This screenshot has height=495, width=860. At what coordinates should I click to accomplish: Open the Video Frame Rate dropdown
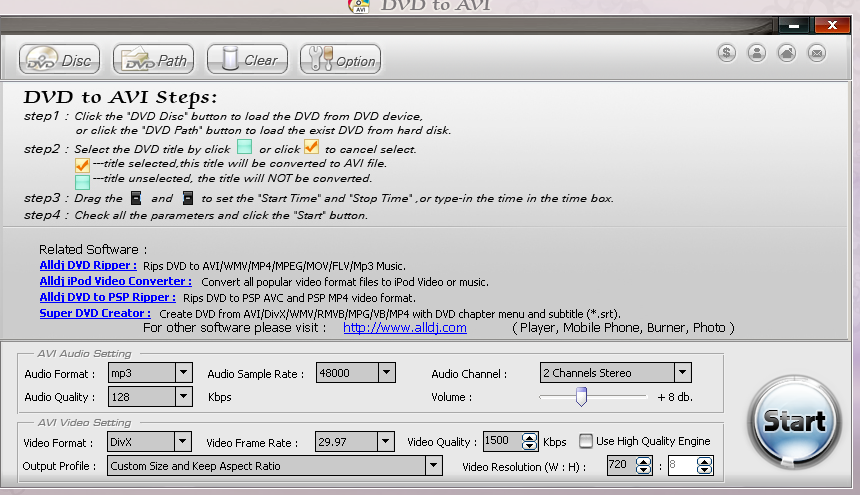tap(386, 441)
